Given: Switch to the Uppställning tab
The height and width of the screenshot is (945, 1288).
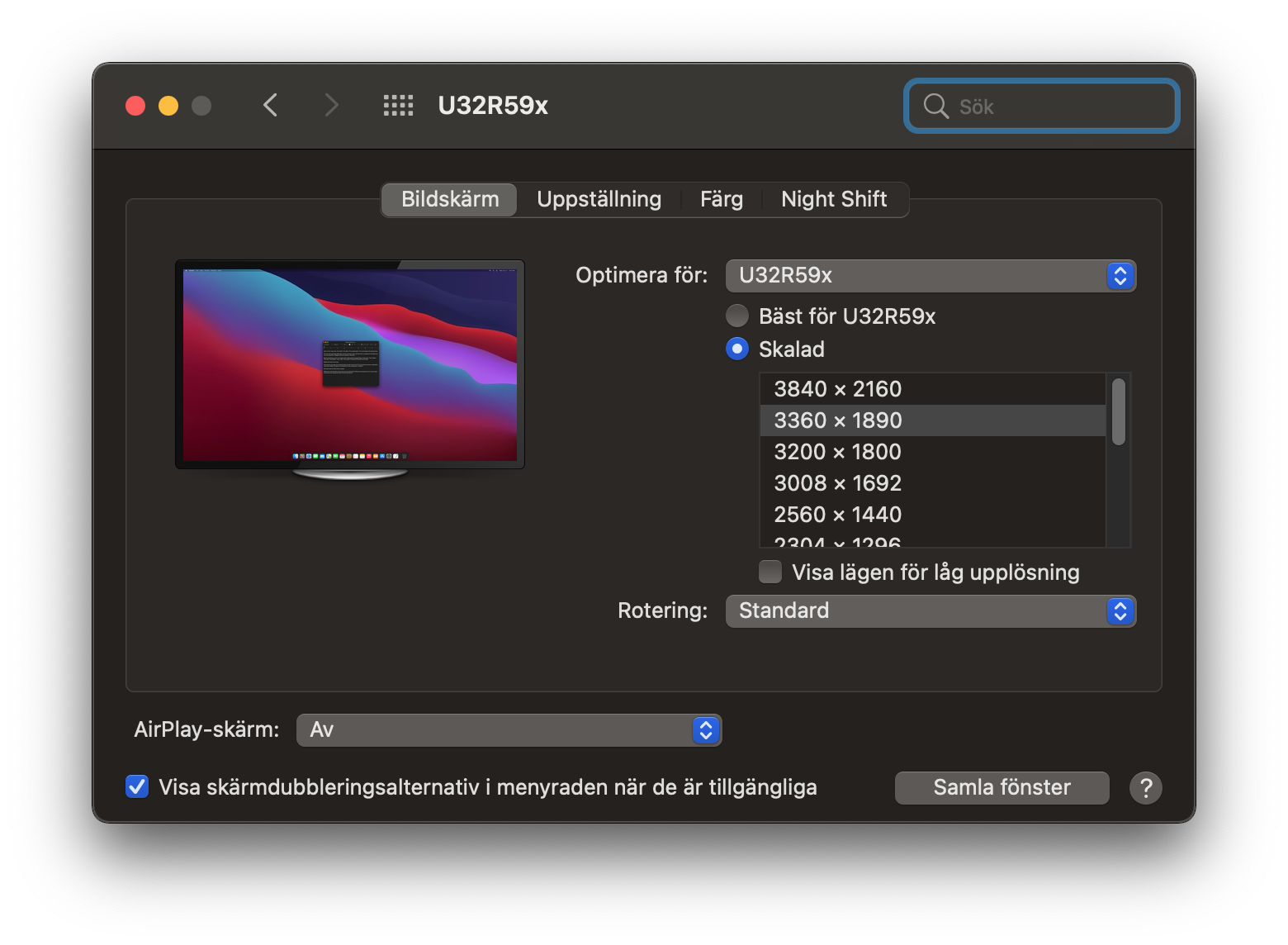Looking at the screenshot, I should tap(599, 199).
